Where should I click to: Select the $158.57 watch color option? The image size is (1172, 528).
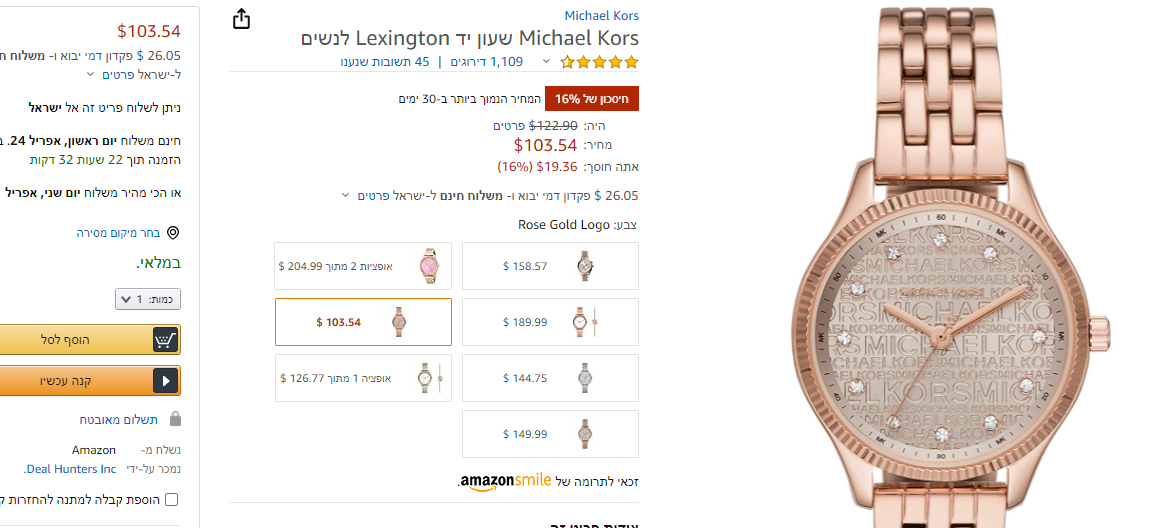550,266
